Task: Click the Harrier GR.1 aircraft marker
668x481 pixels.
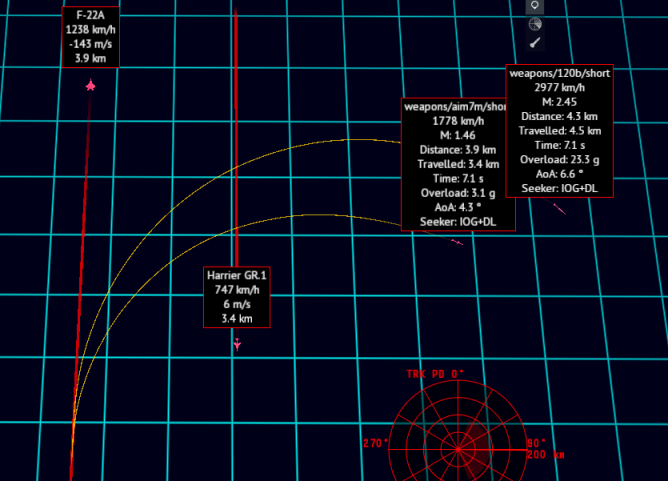Action: click(237, 344)
